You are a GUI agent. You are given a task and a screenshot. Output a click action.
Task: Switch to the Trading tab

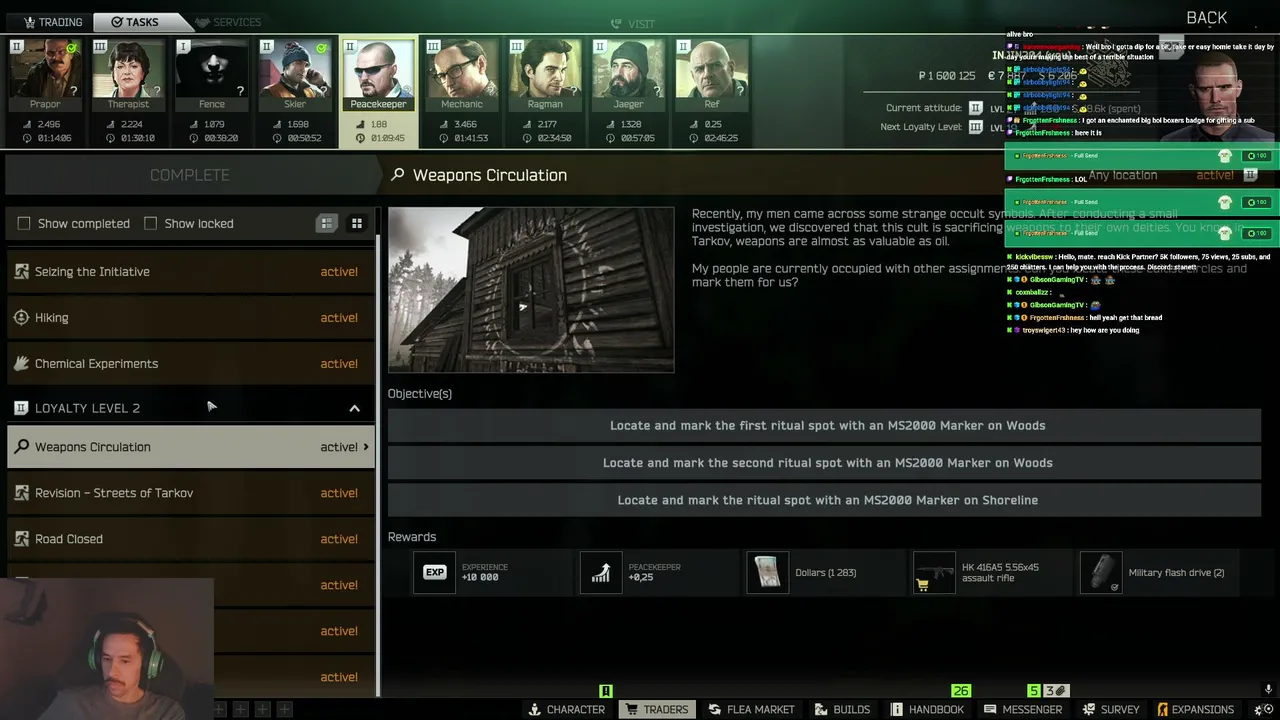click(x=52, y=22)
